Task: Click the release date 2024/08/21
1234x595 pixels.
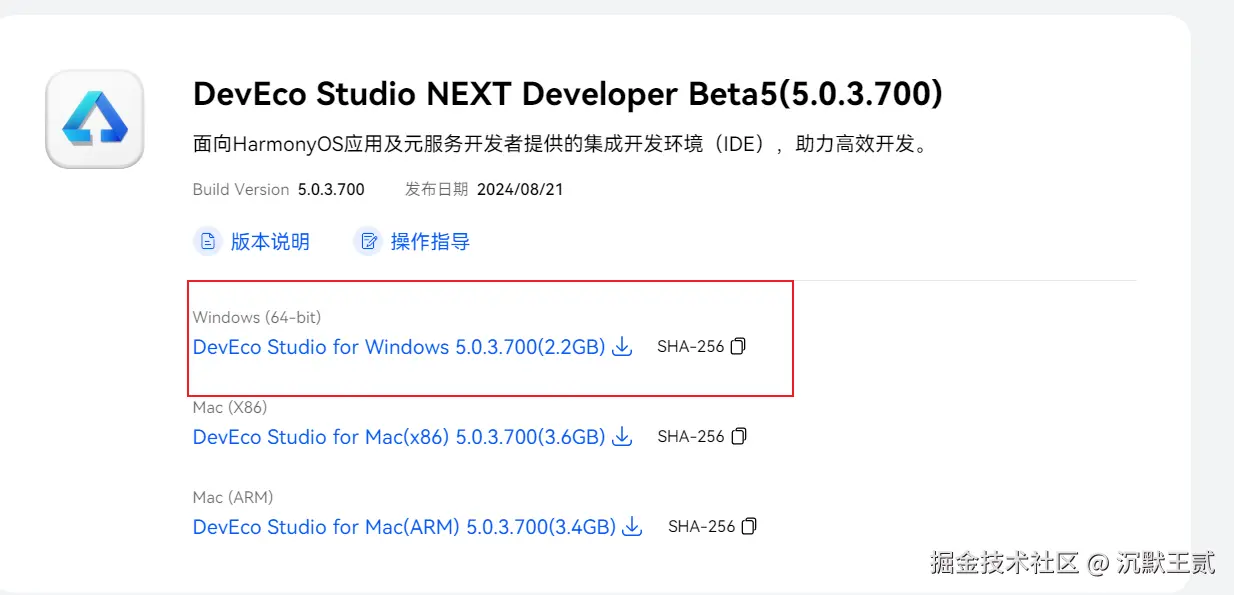Action: pos(520,189)
